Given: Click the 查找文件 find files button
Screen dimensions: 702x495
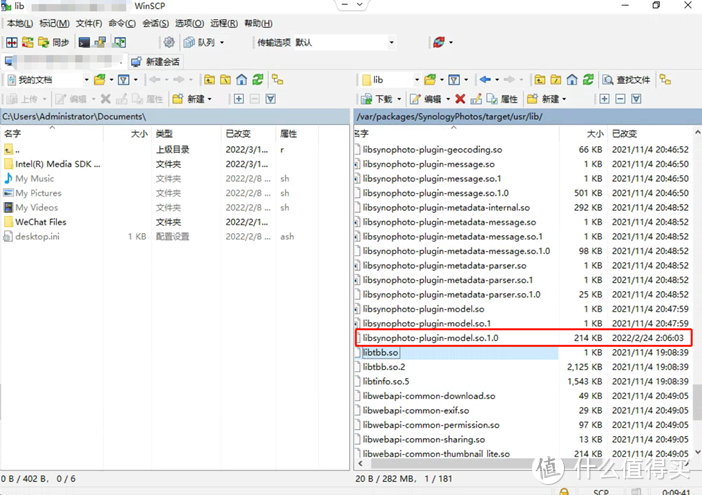Looking at the screenshot, I should pyautogui.click(x=626, y=80).
